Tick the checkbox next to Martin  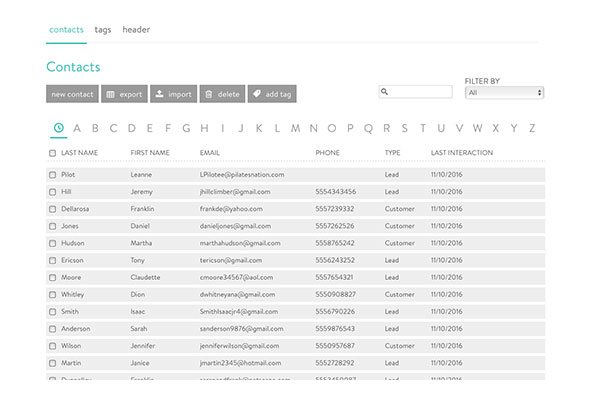point(52,363)
